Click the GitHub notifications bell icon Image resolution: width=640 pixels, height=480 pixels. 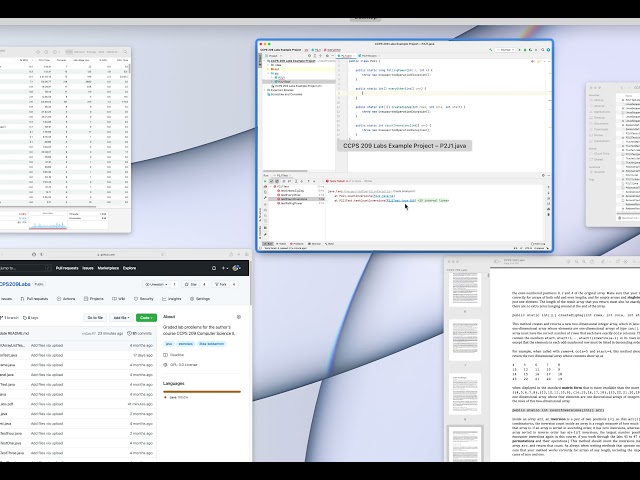214,268
